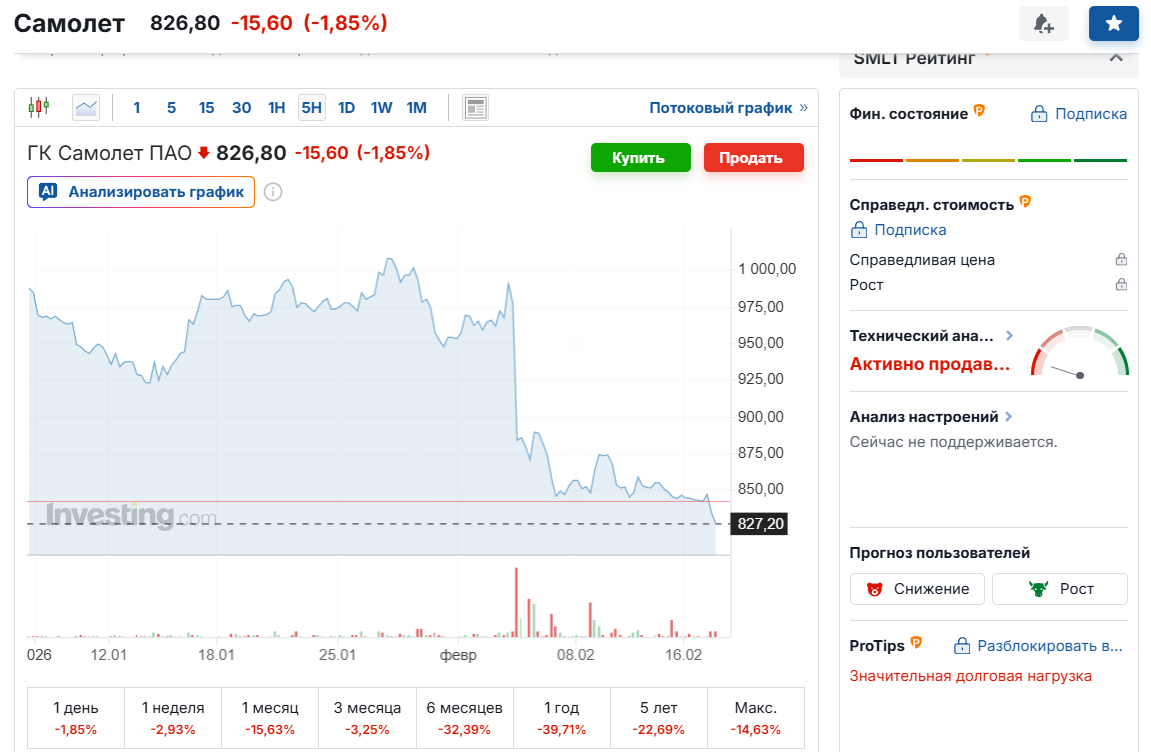Click the Самолет title in header
Screen dimensions: 1151x752
(x=70, y=24)
